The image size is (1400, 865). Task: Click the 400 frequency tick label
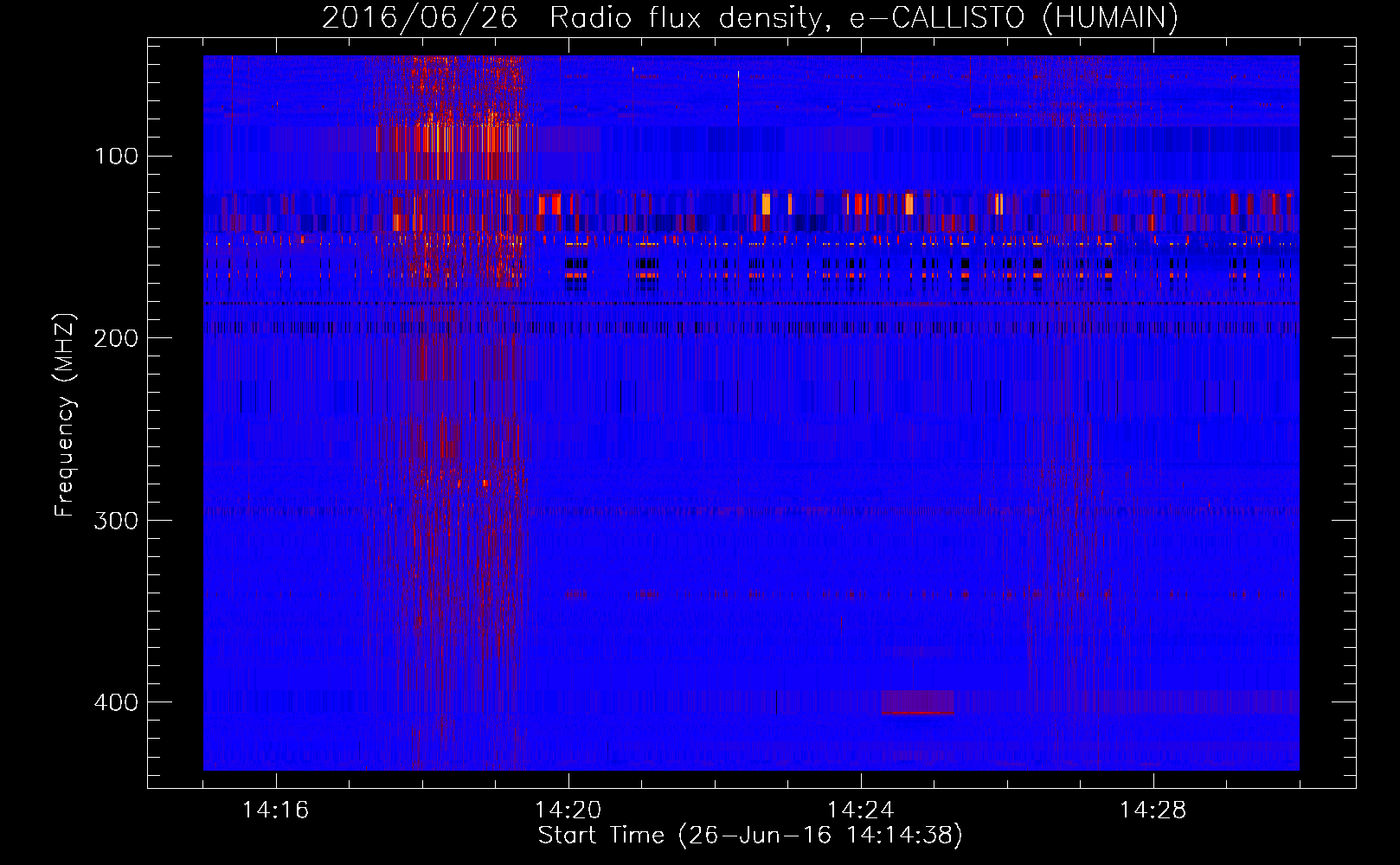coord(116,702)
